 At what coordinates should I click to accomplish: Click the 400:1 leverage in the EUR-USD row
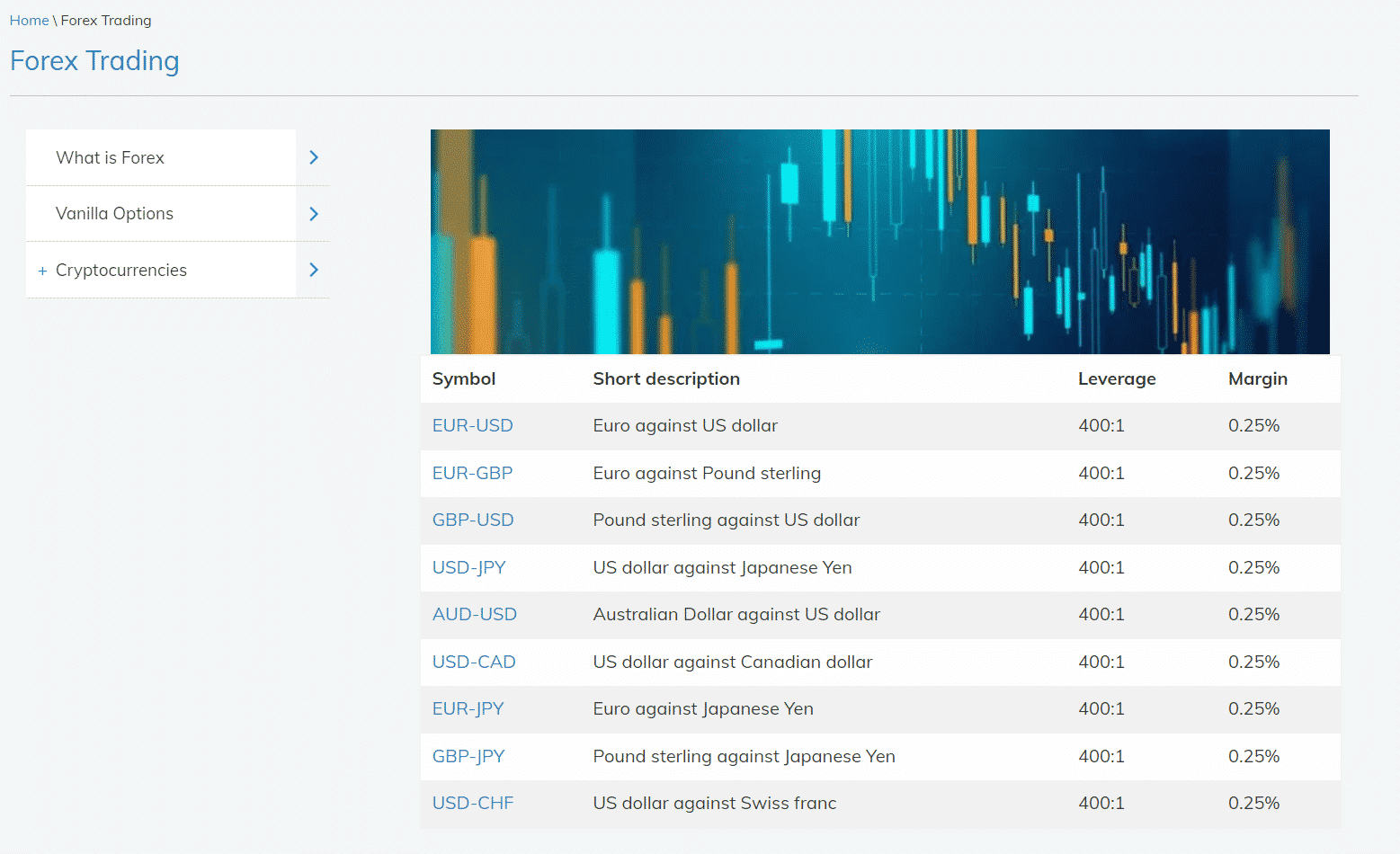(x=1101, y=426)
